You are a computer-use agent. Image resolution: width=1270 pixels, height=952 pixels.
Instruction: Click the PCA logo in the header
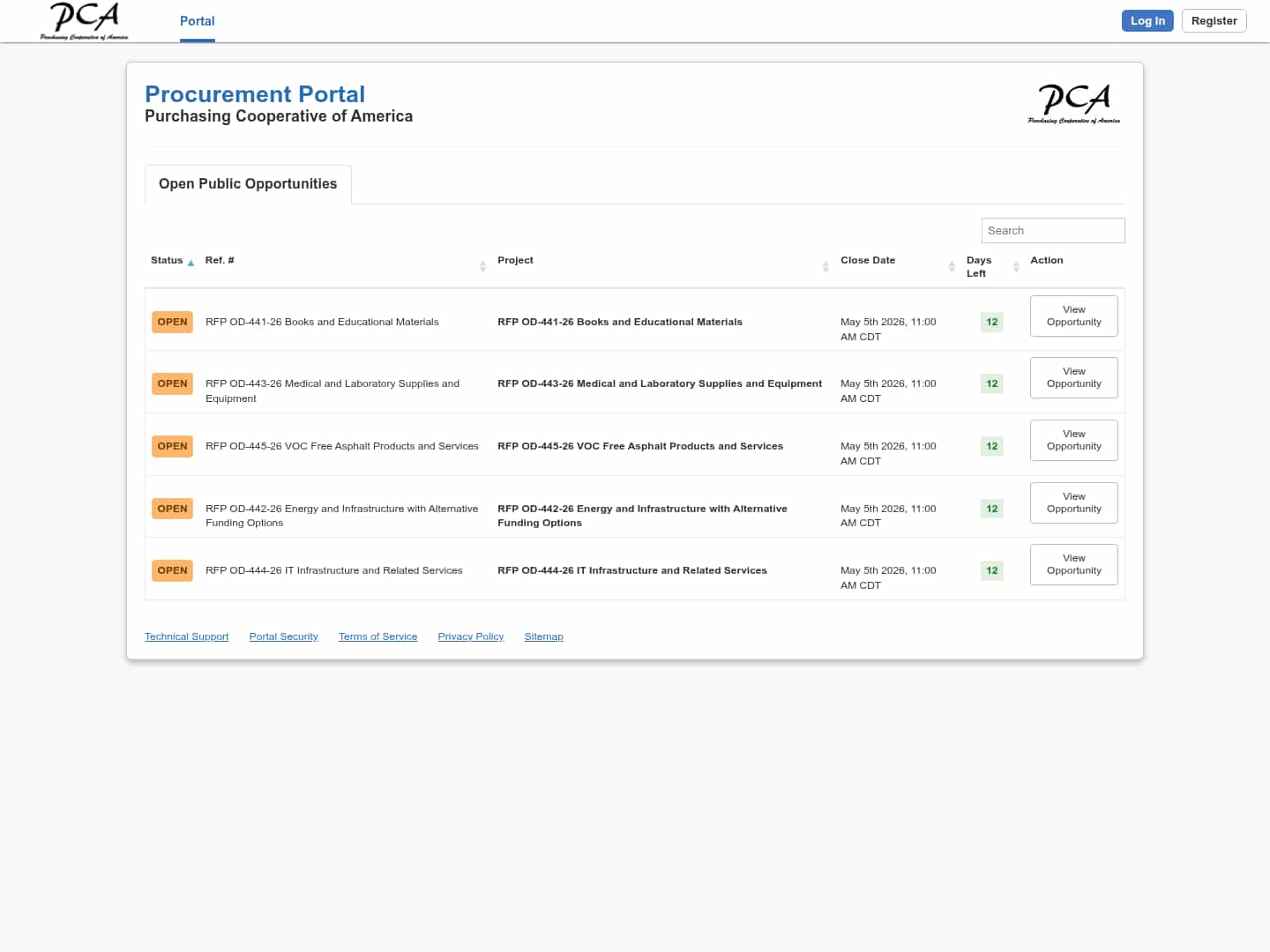(x=84, y=21)
